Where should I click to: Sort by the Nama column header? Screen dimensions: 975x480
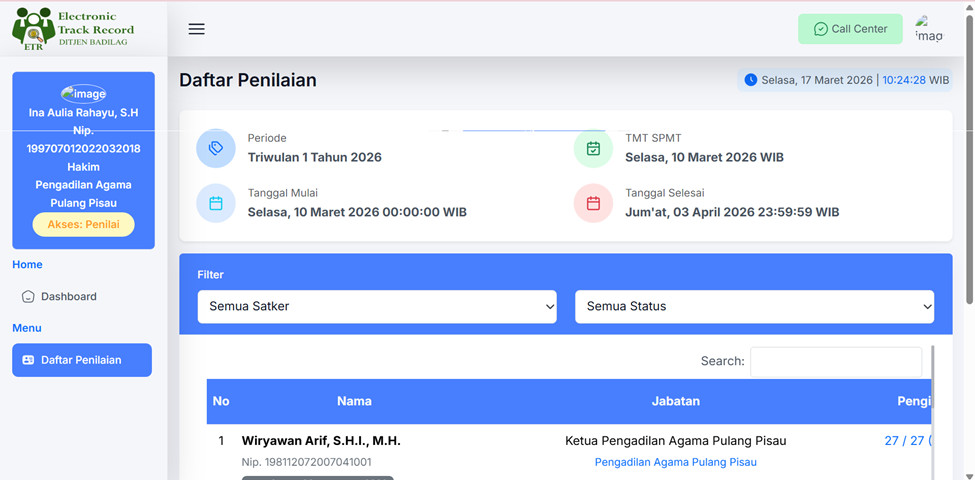[x=354, y=401]
